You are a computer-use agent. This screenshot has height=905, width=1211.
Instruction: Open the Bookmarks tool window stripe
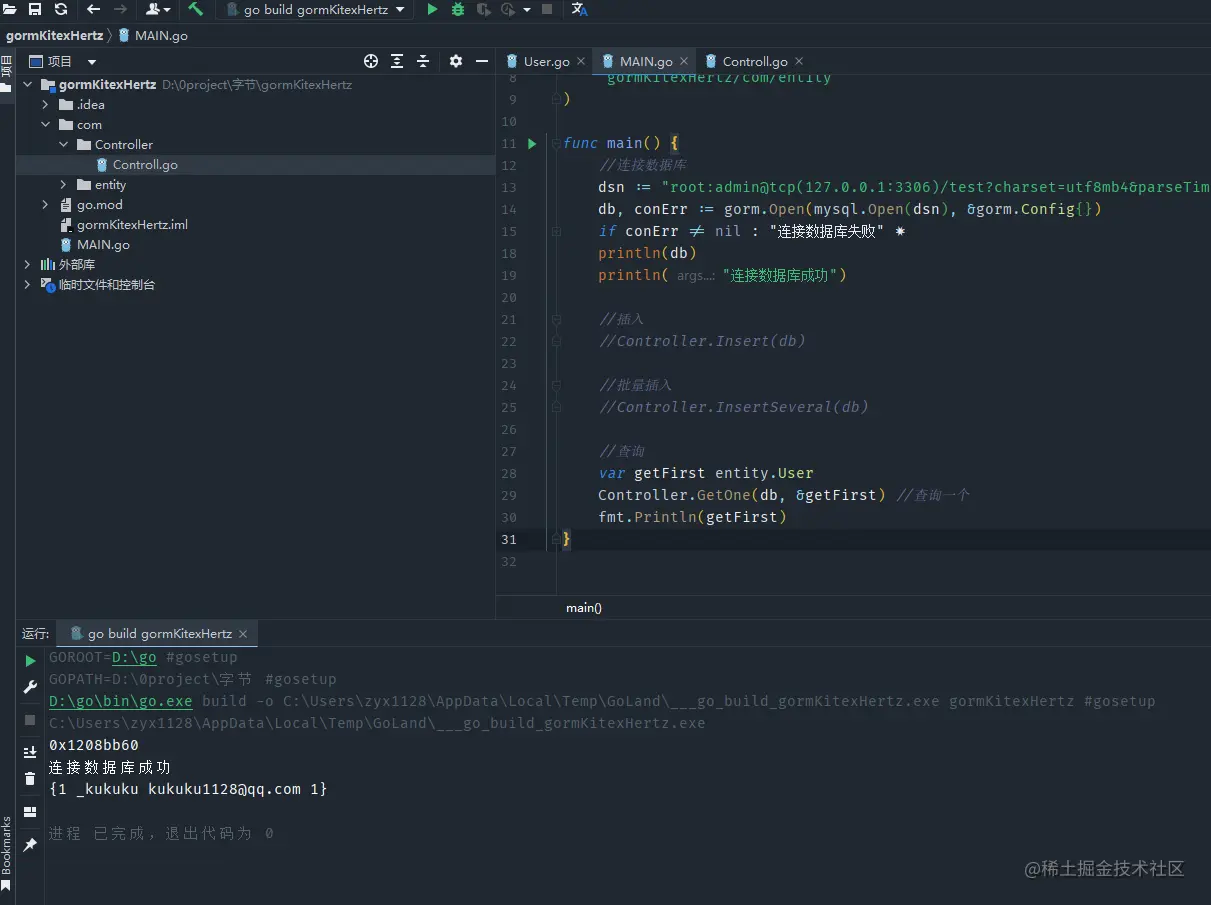6,853
